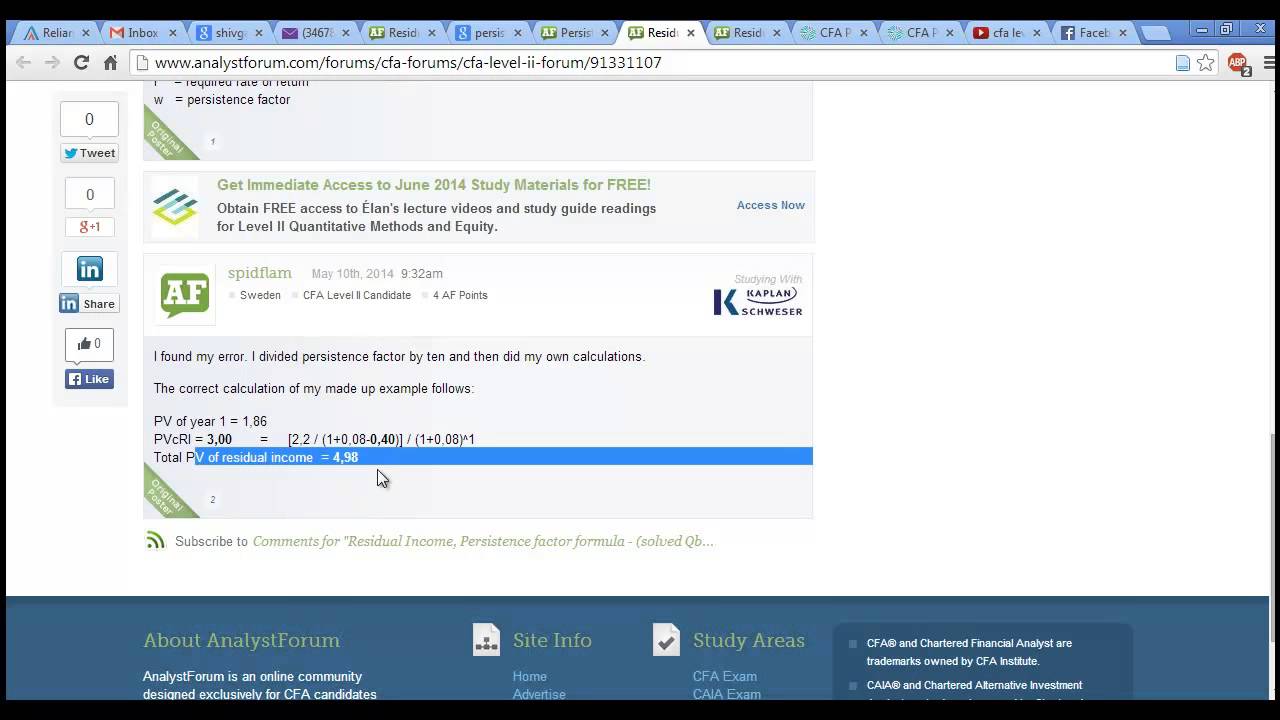Click the 'Sweden' location label

tap(260, 296)
